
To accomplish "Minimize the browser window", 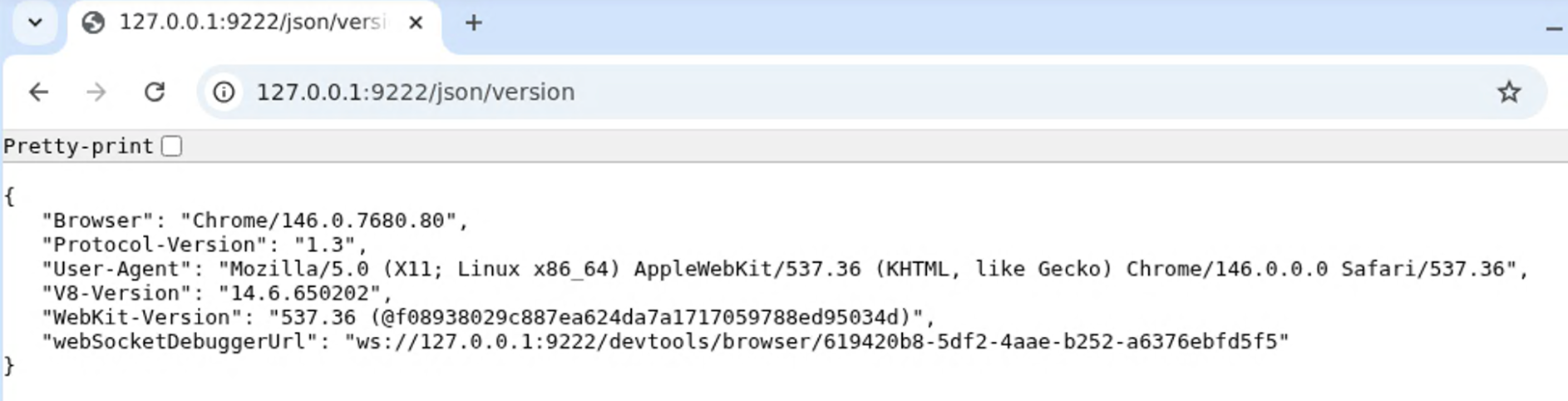I will click(x=1553, y=28).
